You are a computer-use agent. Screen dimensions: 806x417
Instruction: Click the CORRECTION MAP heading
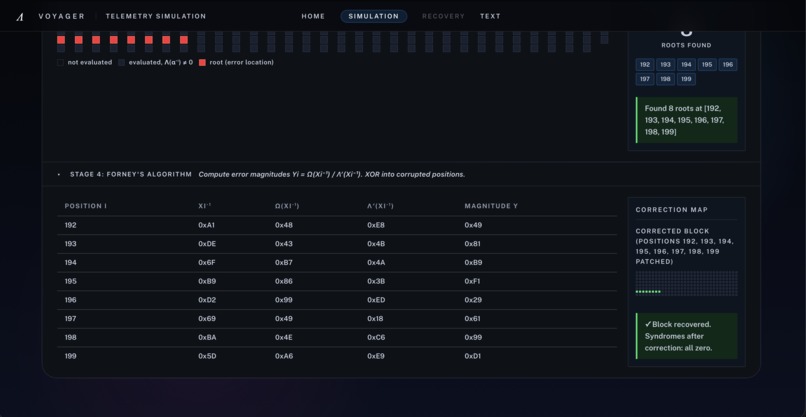[671, 210]
